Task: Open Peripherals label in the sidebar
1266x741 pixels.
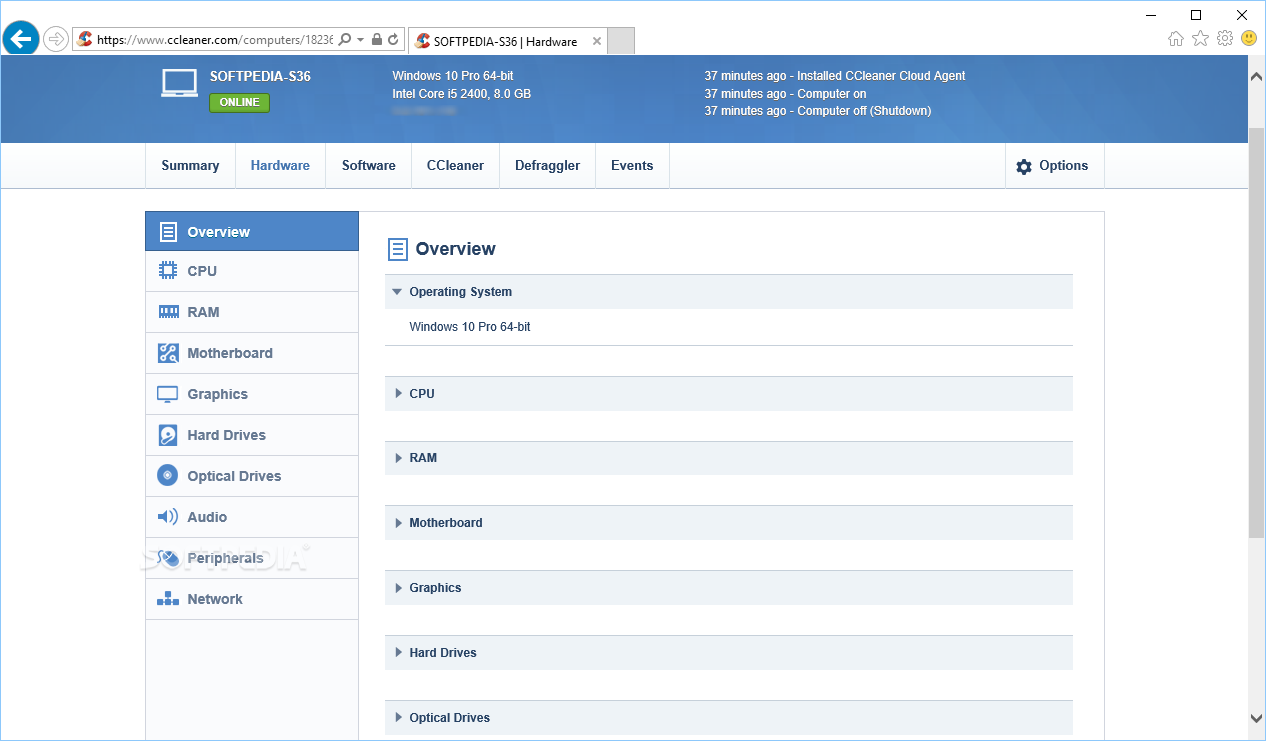Action: pyautogui.click(x=225, y=558)
